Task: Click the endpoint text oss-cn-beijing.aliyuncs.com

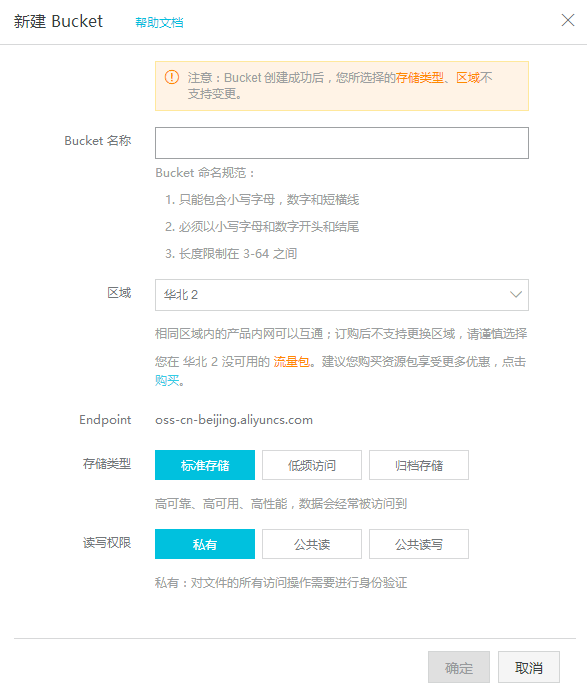Action: coord(234,420)
